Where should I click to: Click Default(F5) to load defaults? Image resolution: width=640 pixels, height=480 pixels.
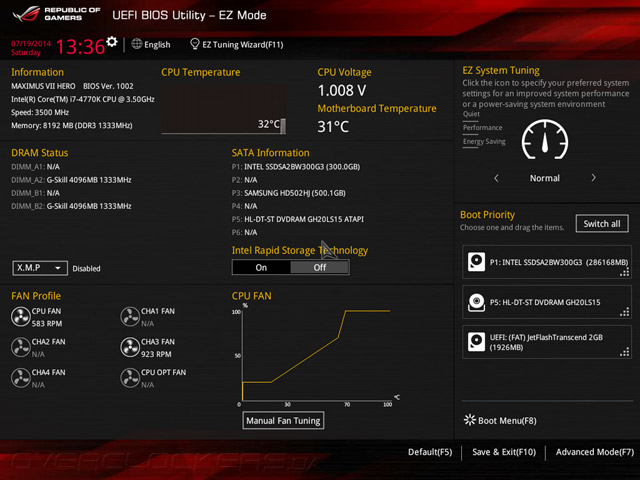430,452
